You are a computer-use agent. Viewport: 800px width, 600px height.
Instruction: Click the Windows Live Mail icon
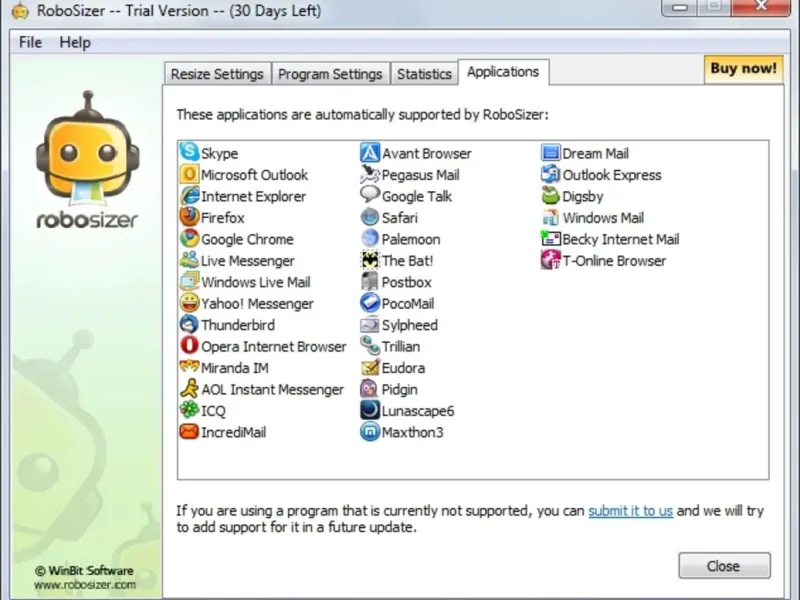[189, 281]
